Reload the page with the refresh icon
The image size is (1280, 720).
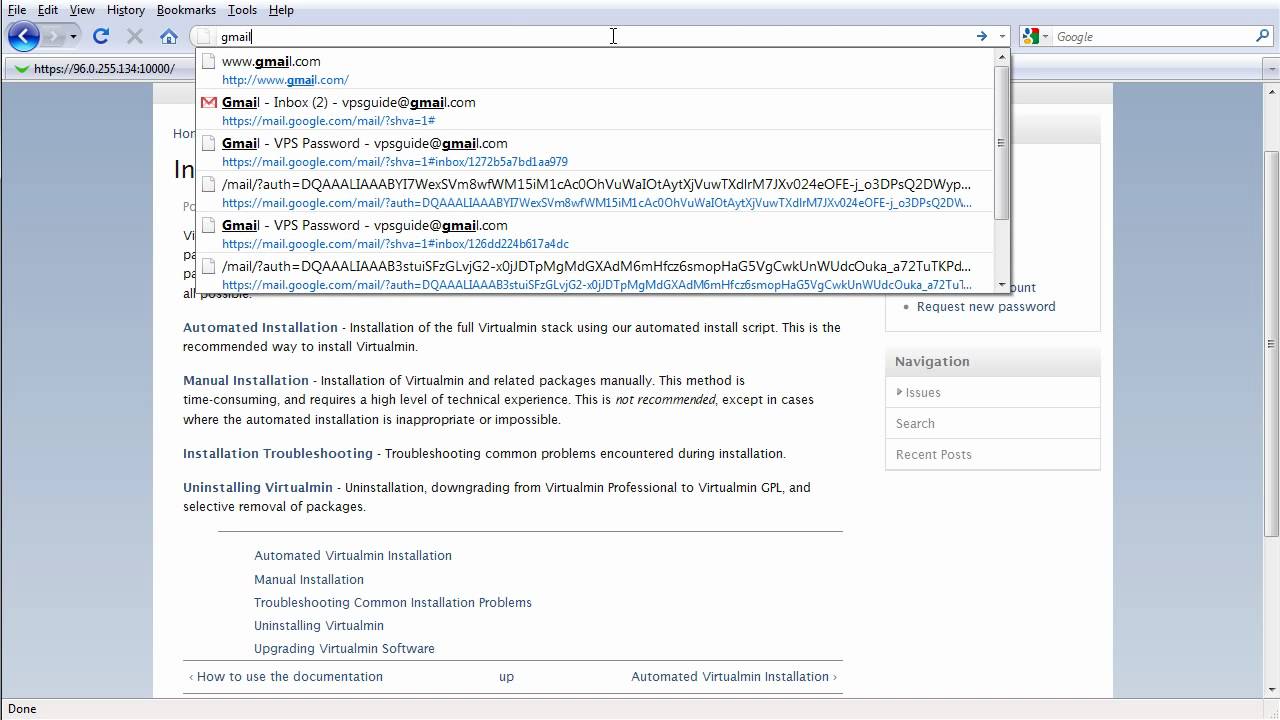tap(100, 37)
